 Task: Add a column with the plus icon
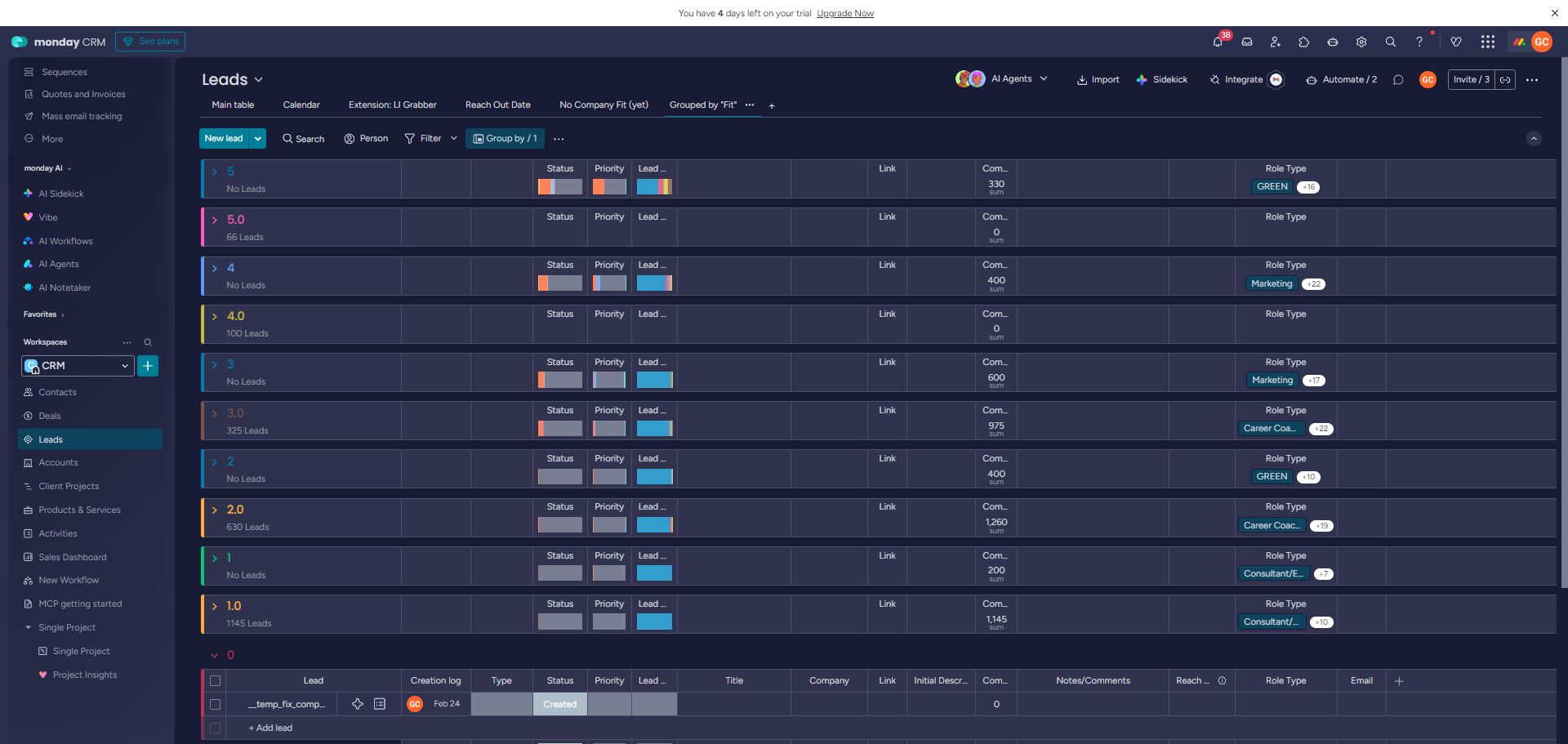[x=1399, y=681]
